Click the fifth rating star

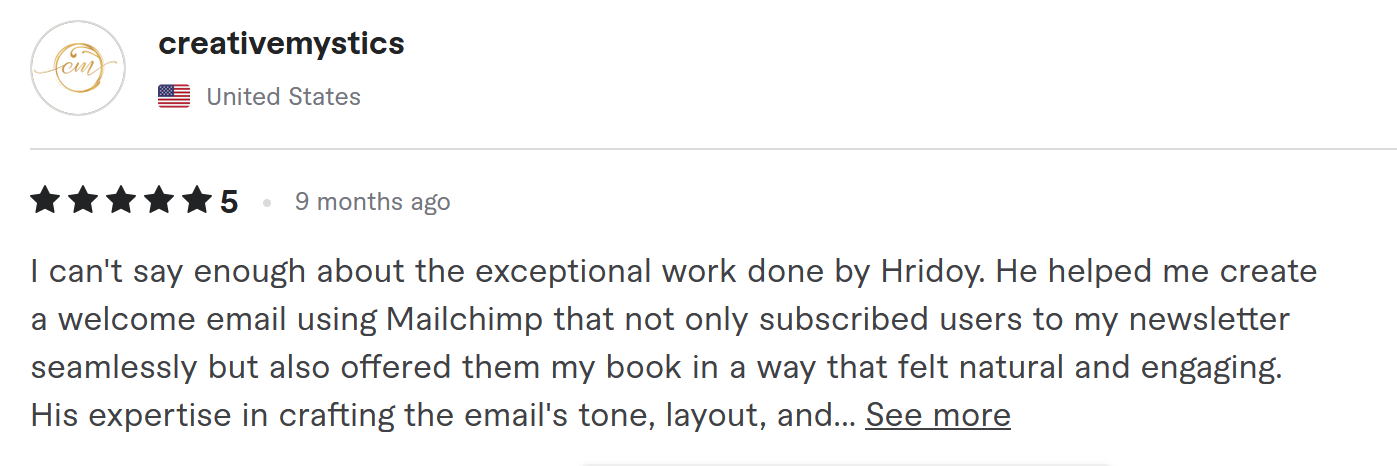(x=197, y=201)
